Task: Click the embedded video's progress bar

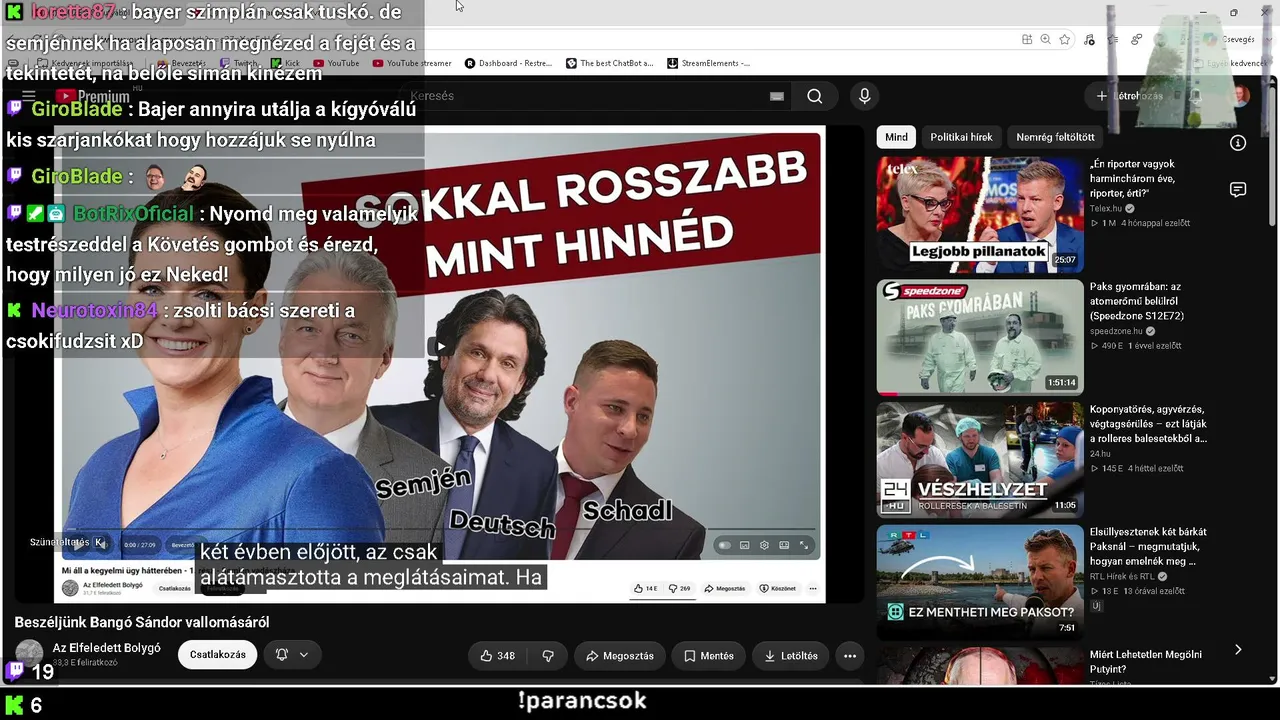Action: pyautogui.click(x=440, y=529)
